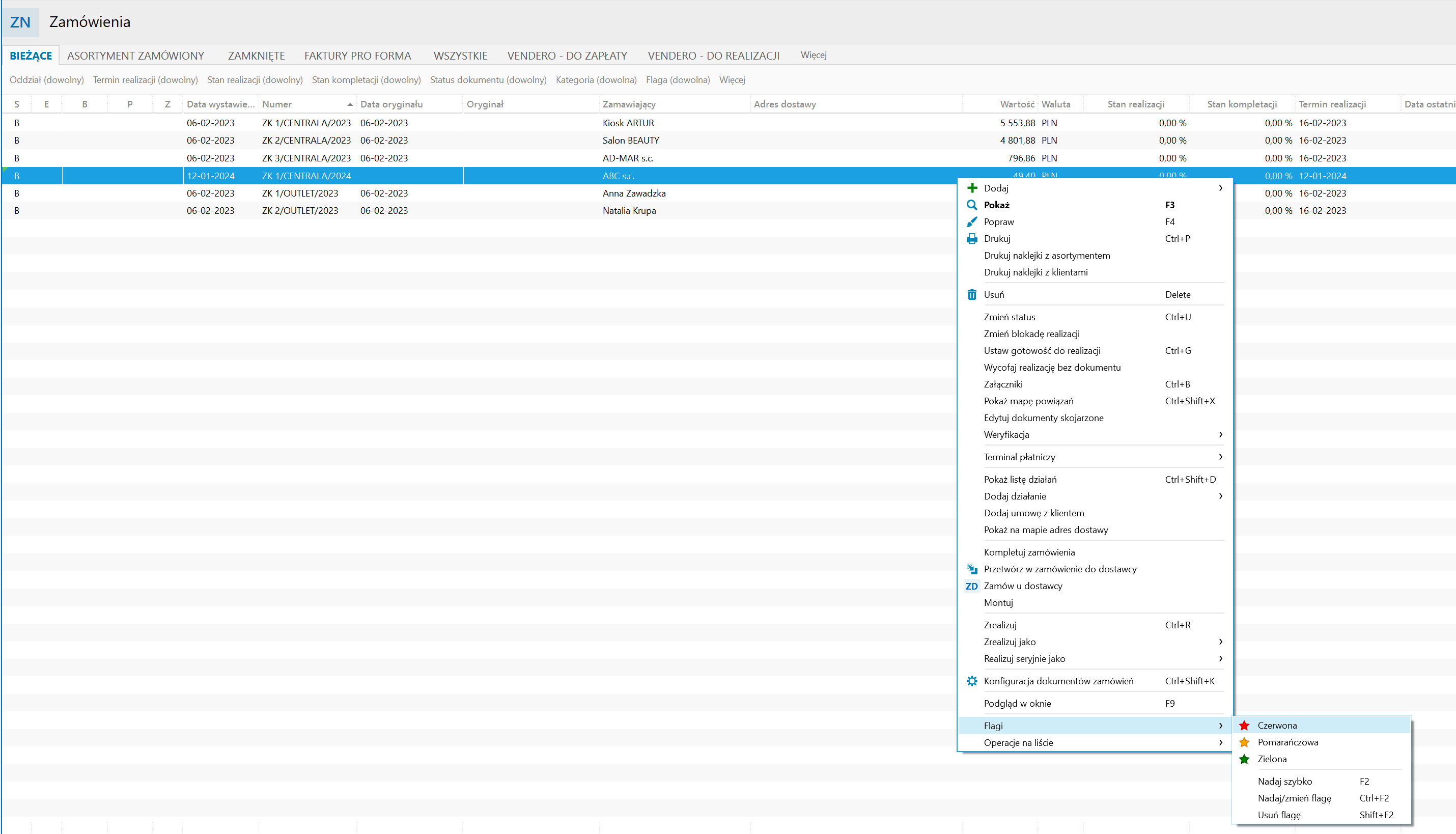Select the red star flag icon

pyautogui.click(x=1244, y=726)
